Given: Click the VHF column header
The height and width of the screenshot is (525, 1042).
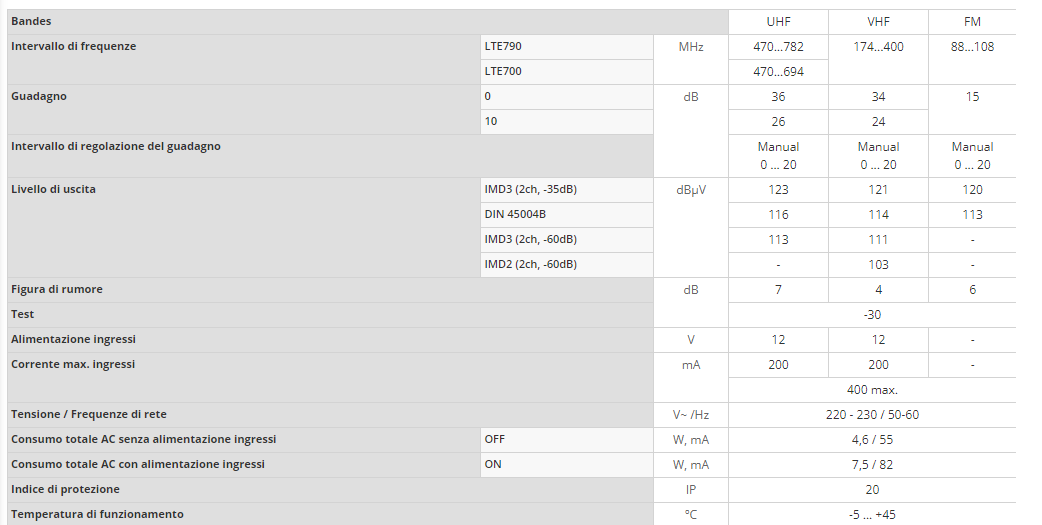Looking at the screenshot, I should click(878, 21).
